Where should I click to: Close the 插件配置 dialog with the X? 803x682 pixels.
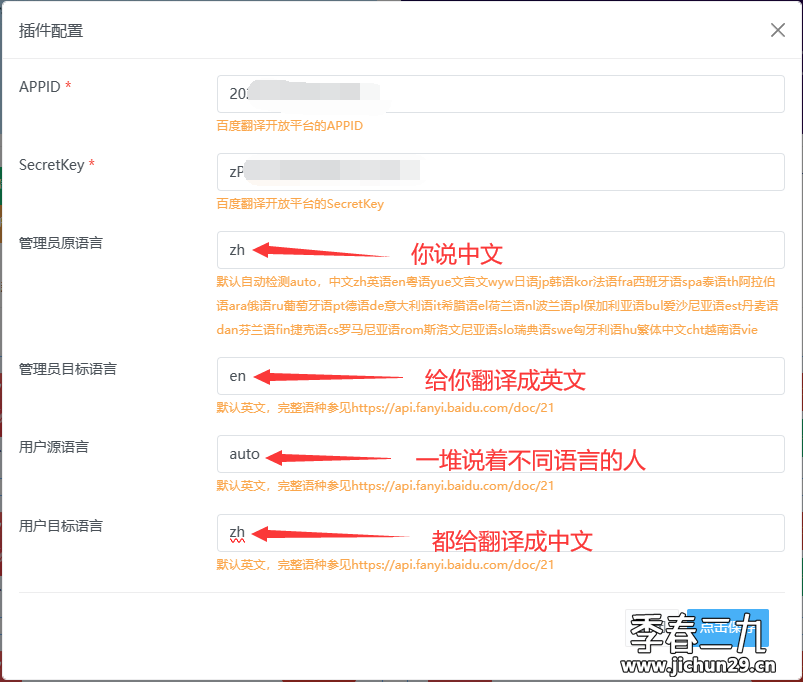pyautogui.click(x=777, y=30)
